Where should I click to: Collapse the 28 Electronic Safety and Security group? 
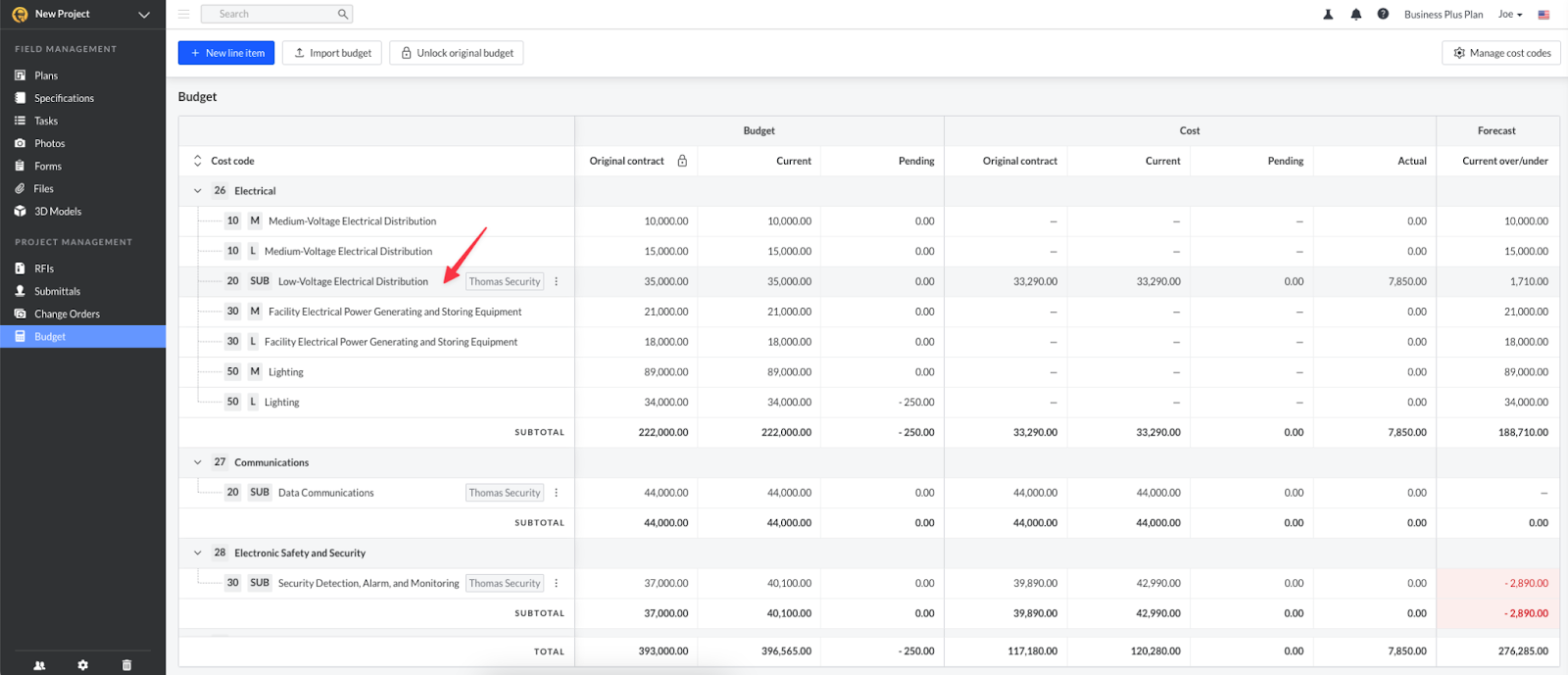point(198,554)
